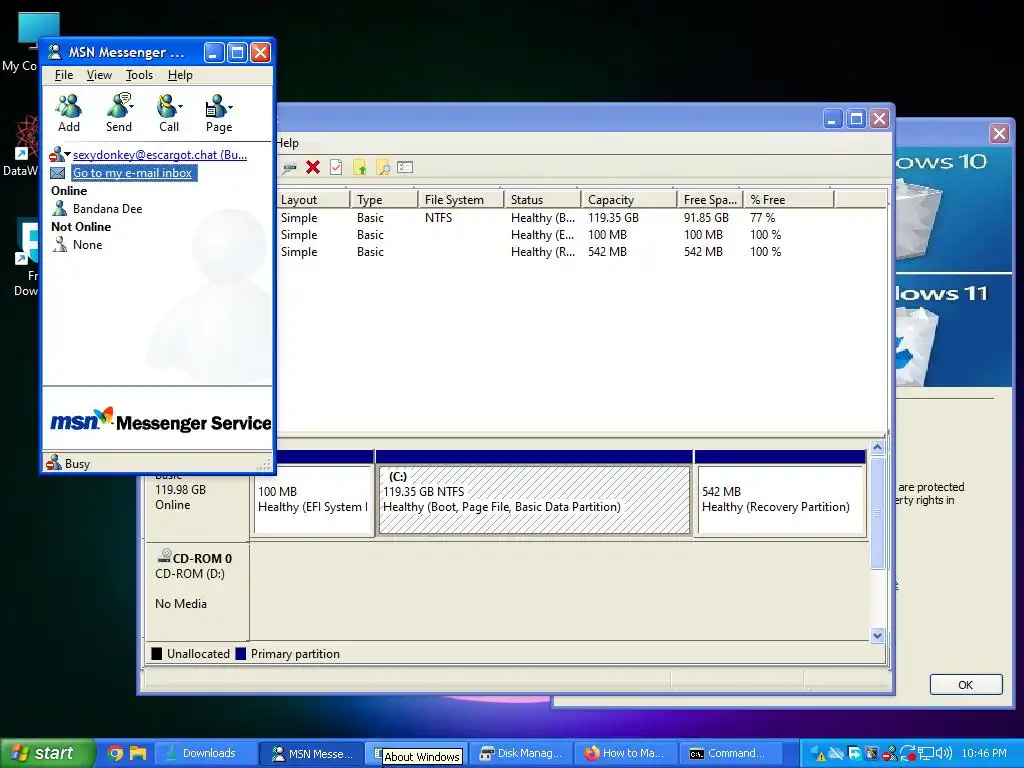Click the scroll down arrow in disk graphical view
Screen dimensions: 1024x768
(x=878, y=635)
